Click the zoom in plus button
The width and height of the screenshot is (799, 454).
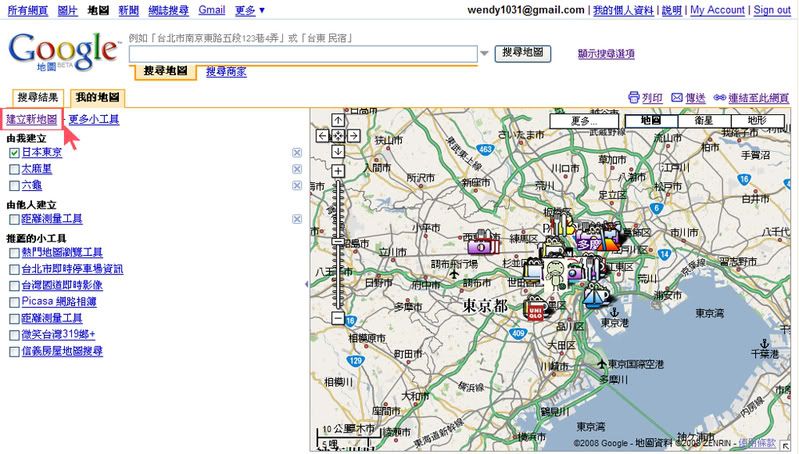pos(338,171)
